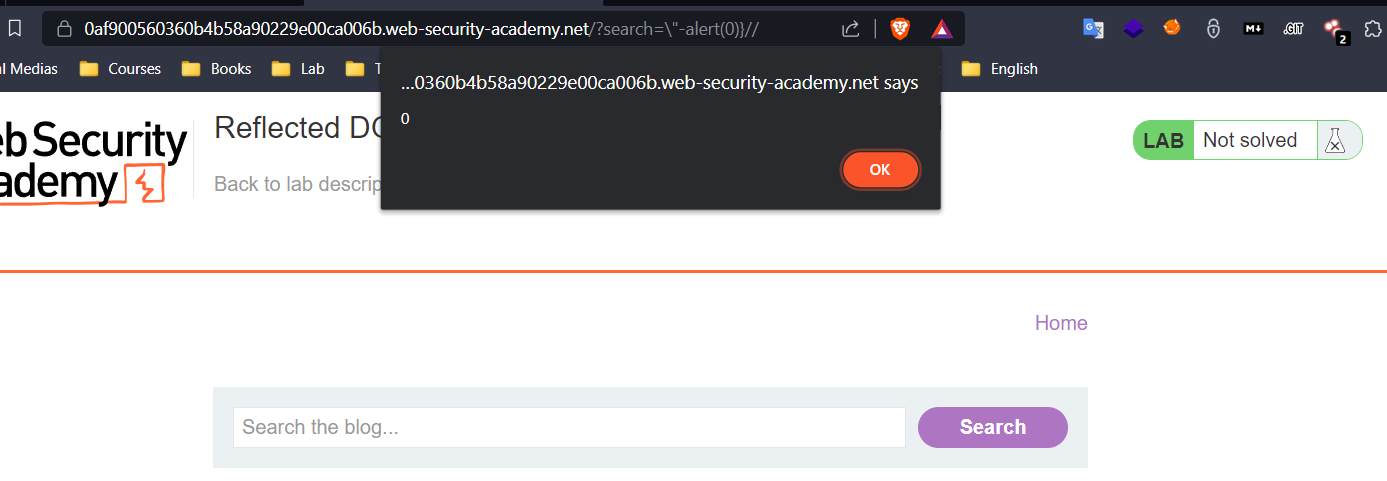Click the site lock icon
Screen dimensions: 1387x481
coord(63,29)
